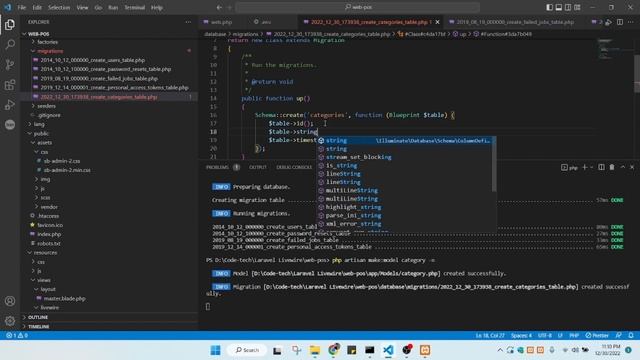Open the Terminal menu
This screenshot has height=360, width=640.
coord(134,7)
